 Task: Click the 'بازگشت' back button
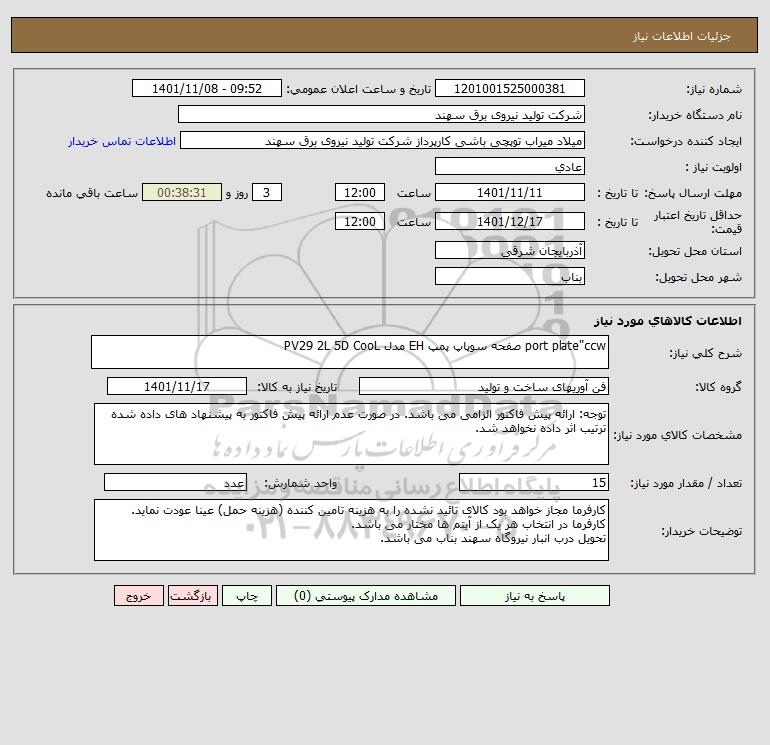click(x=192, y=596)
